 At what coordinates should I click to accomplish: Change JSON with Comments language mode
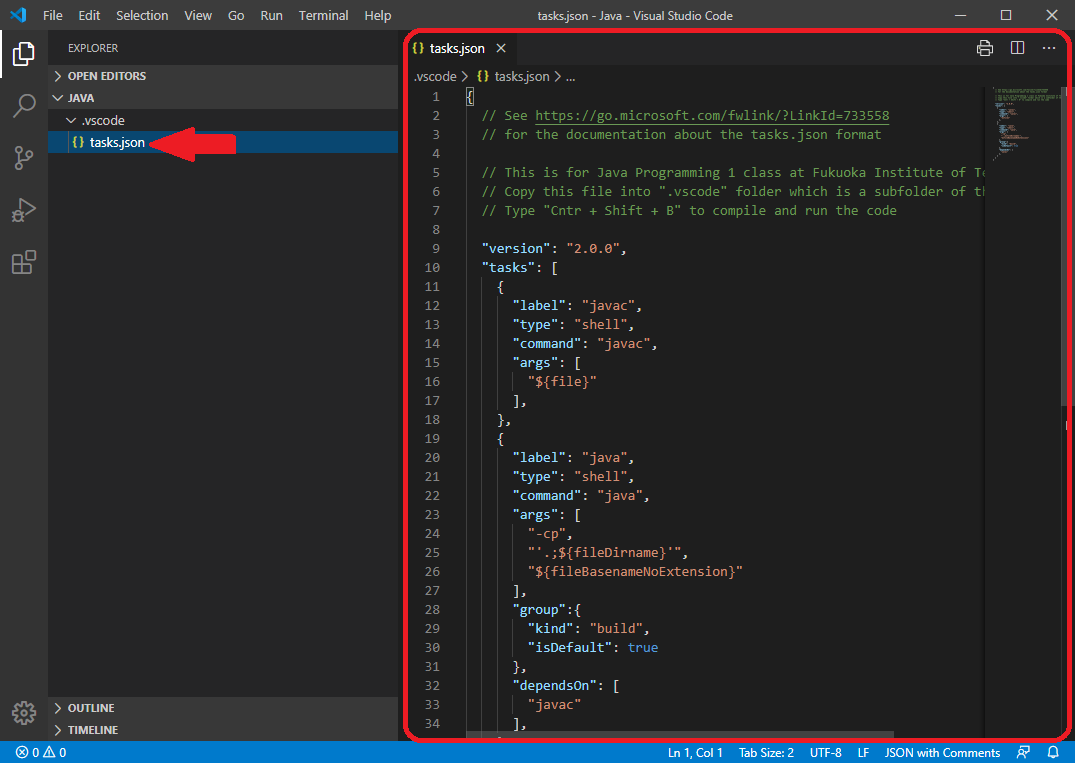coord(942,752)
